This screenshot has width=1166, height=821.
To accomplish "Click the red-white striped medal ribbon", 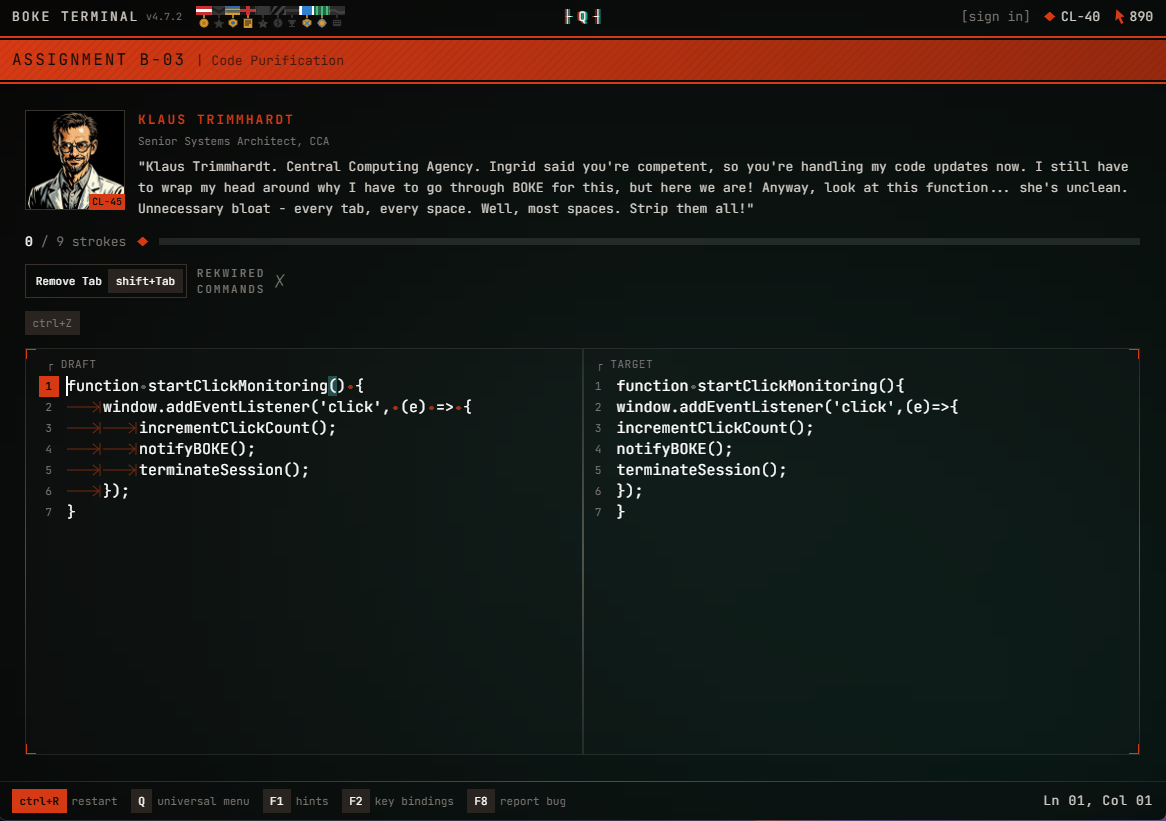I will [x=204, y=11].
